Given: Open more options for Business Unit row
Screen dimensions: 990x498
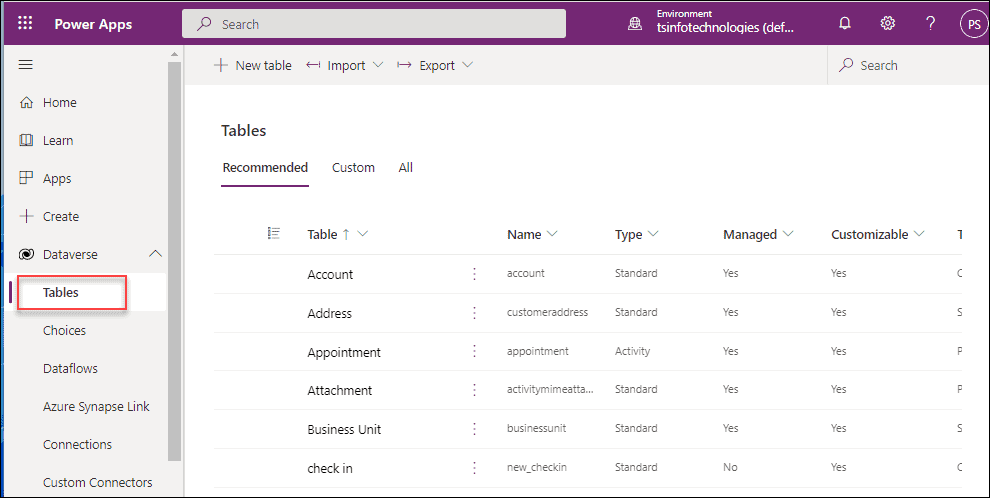Looking at the screenshot, I should tap(475, 429).
